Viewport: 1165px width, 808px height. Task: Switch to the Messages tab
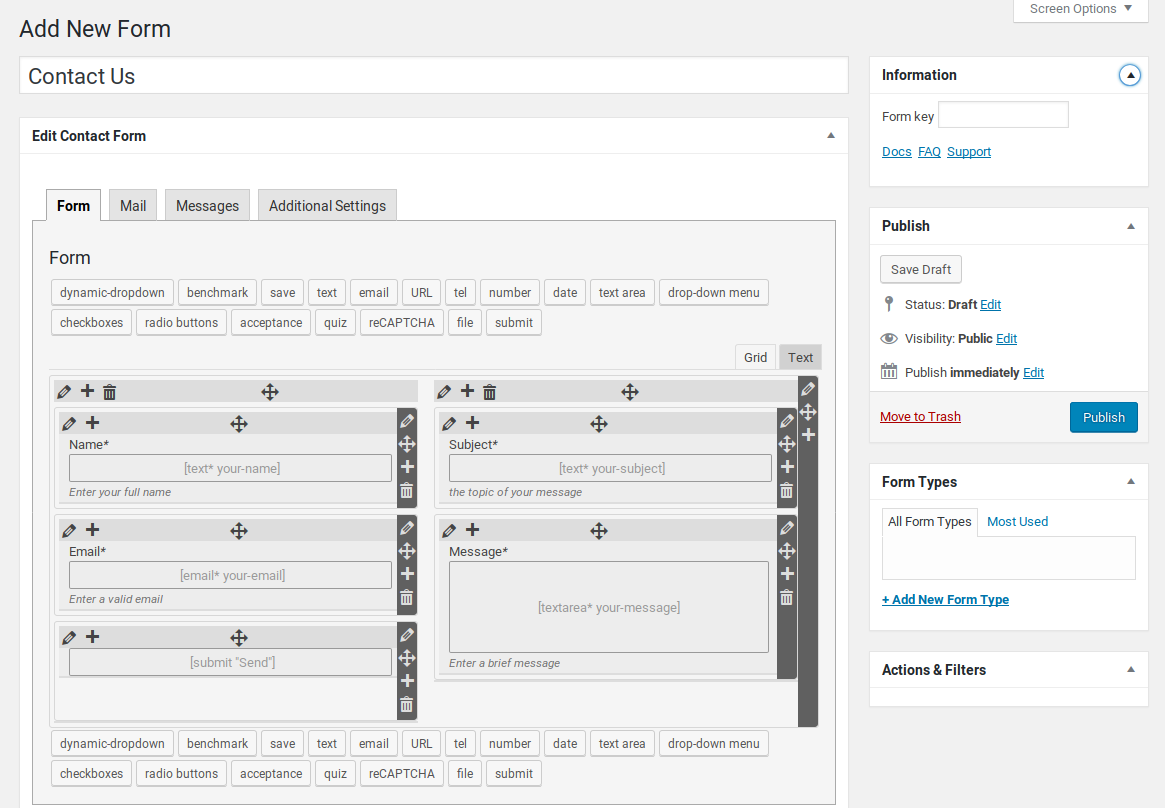coord(207,206)
